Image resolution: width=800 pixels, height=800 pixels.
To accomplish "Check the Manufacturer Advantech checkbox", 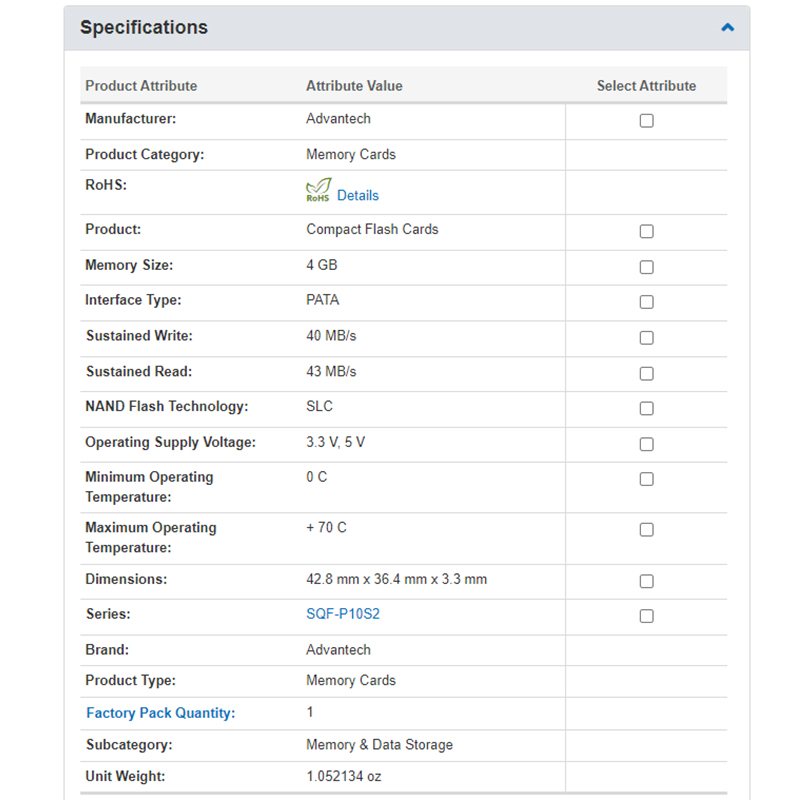I will (x=646, y=121).
